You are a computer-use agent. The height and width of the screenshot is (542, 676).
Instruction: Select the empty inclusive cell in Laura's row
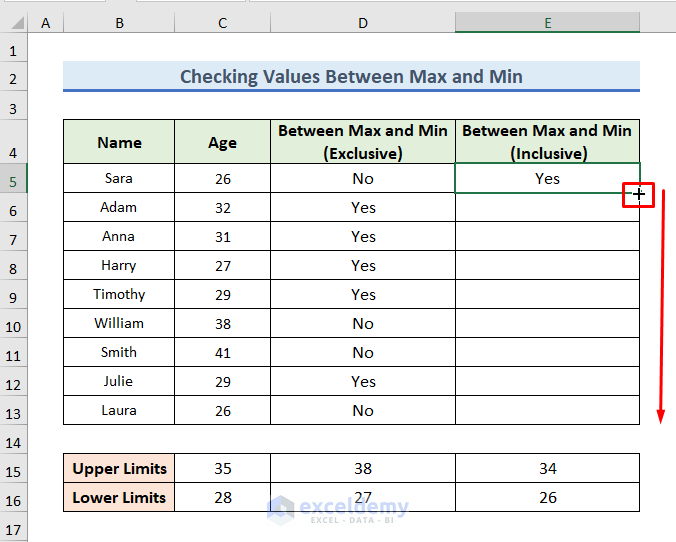pyautogui.click(x=548, y=410)
